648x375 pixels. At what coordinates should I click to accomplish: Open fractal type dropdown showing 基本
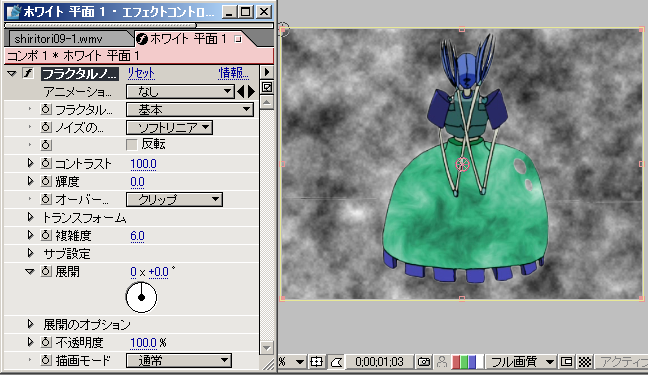(190, 110)
